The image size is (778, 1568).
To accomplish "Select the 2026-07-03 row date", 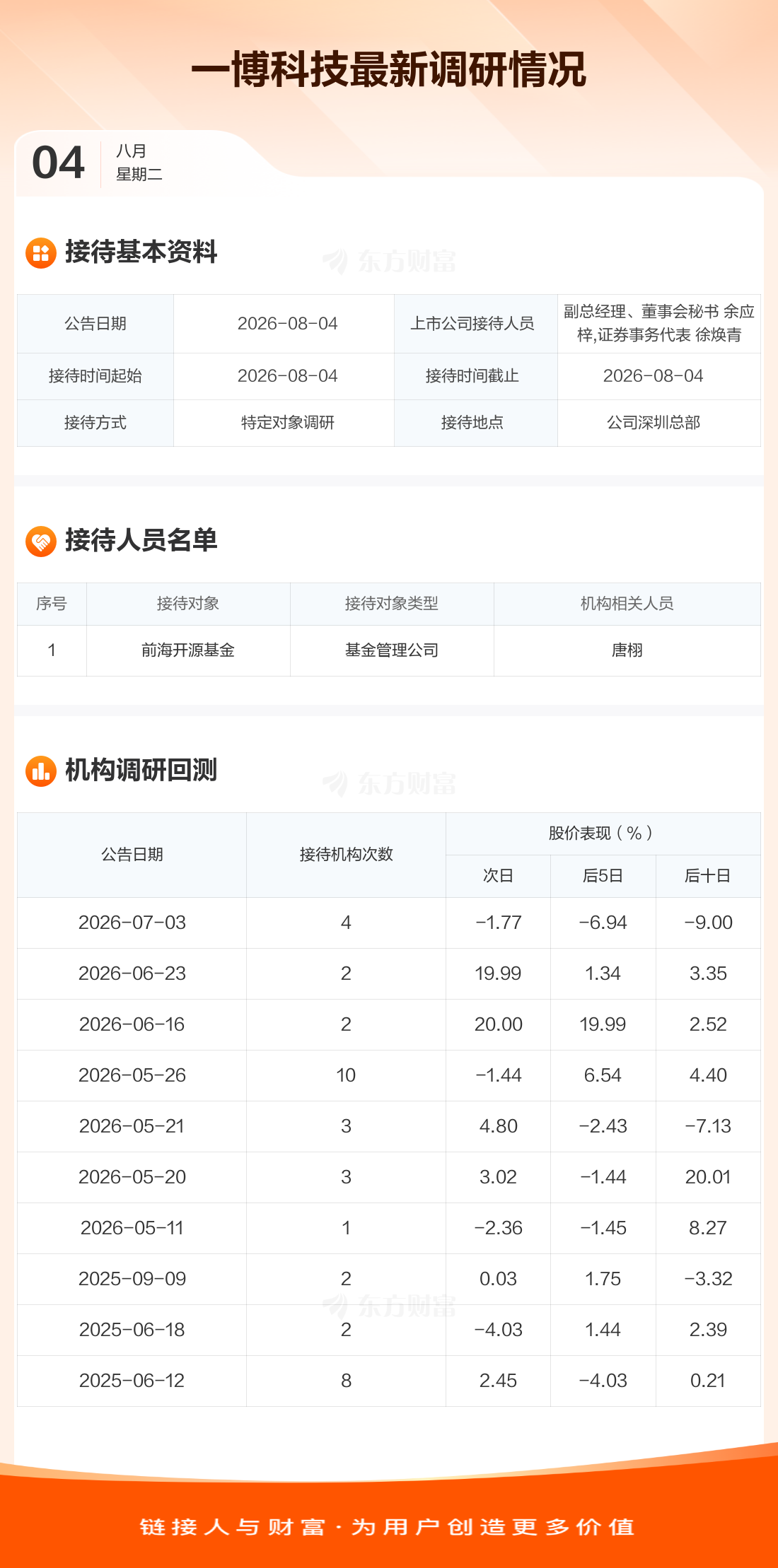I will click(132, 923).
